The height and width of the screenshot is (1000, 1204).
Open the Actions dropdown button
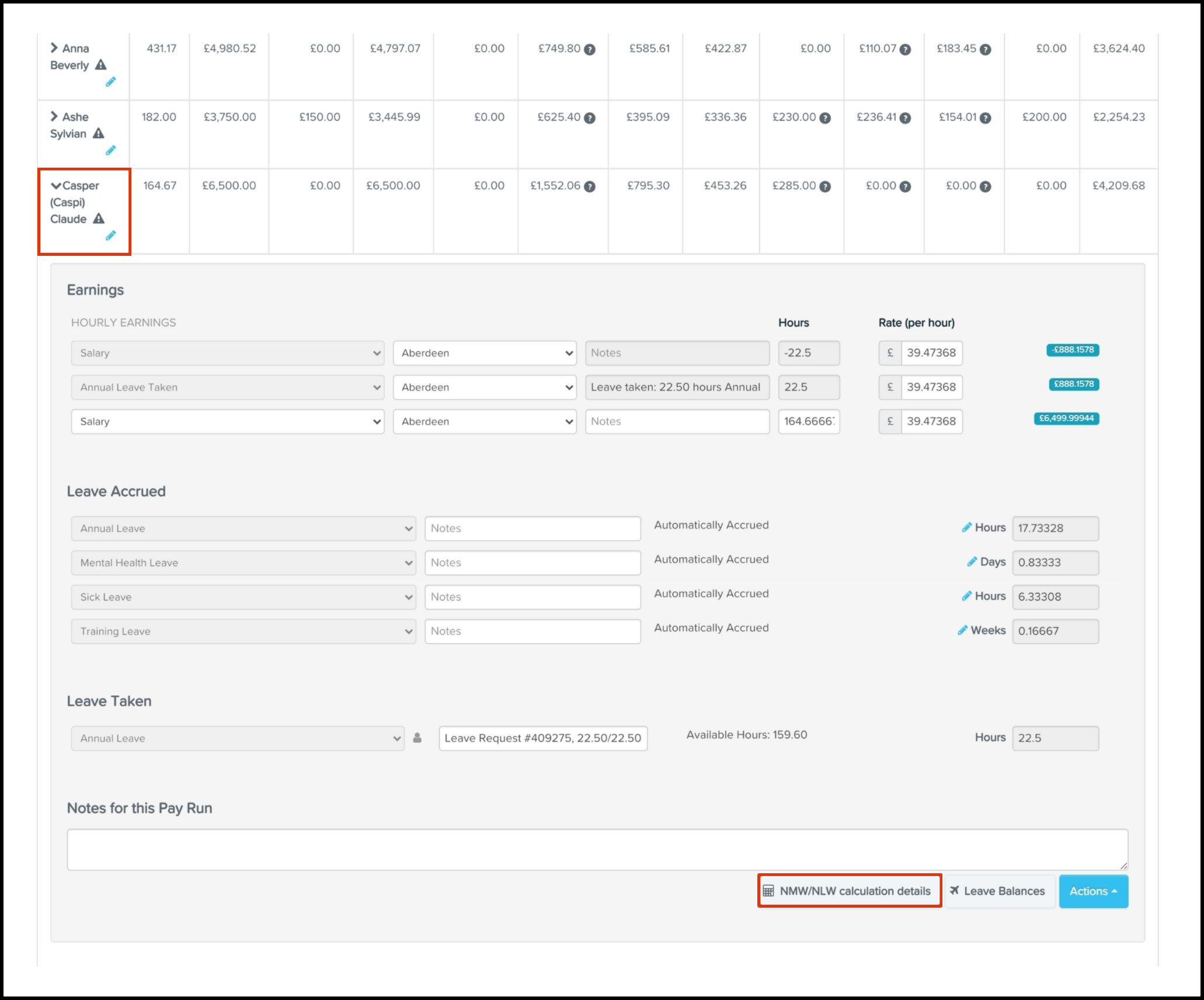coord(1092,891)
